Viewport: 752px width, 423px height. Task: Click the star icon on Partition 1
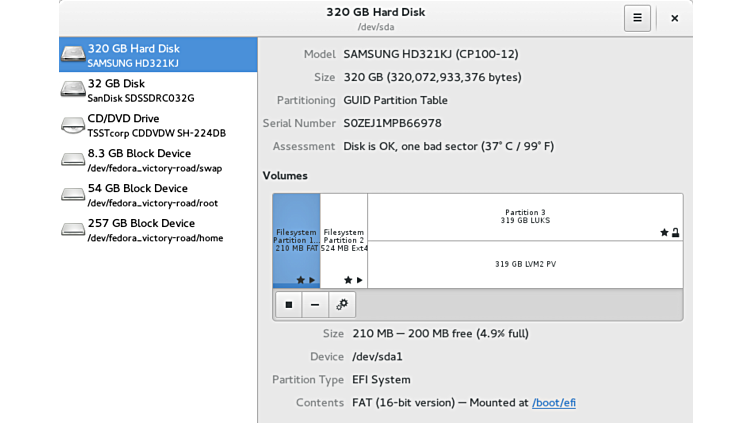[300, 280]
